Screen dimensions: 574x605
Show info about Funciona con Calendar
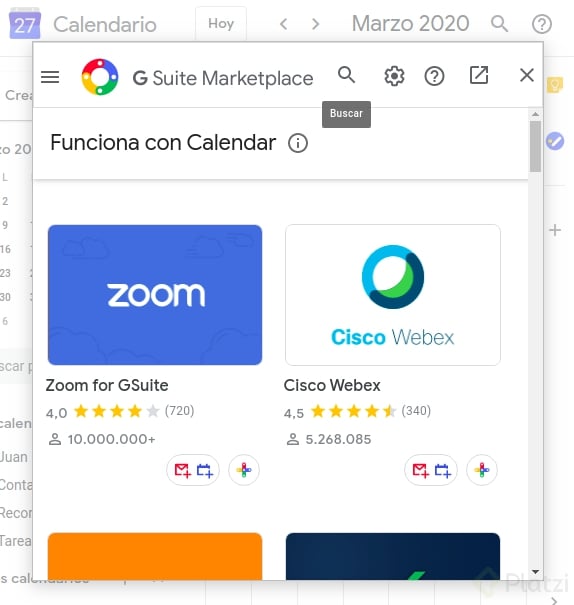point(298,143)
